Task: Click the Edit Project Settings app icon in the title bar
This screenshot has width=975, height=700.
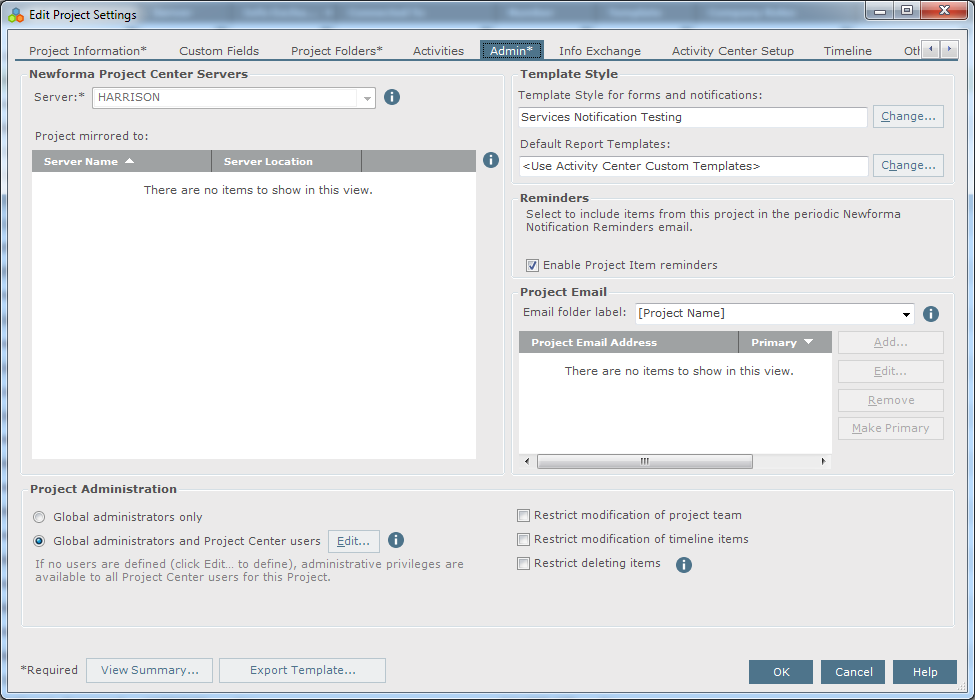Action: tap(16, 15)
